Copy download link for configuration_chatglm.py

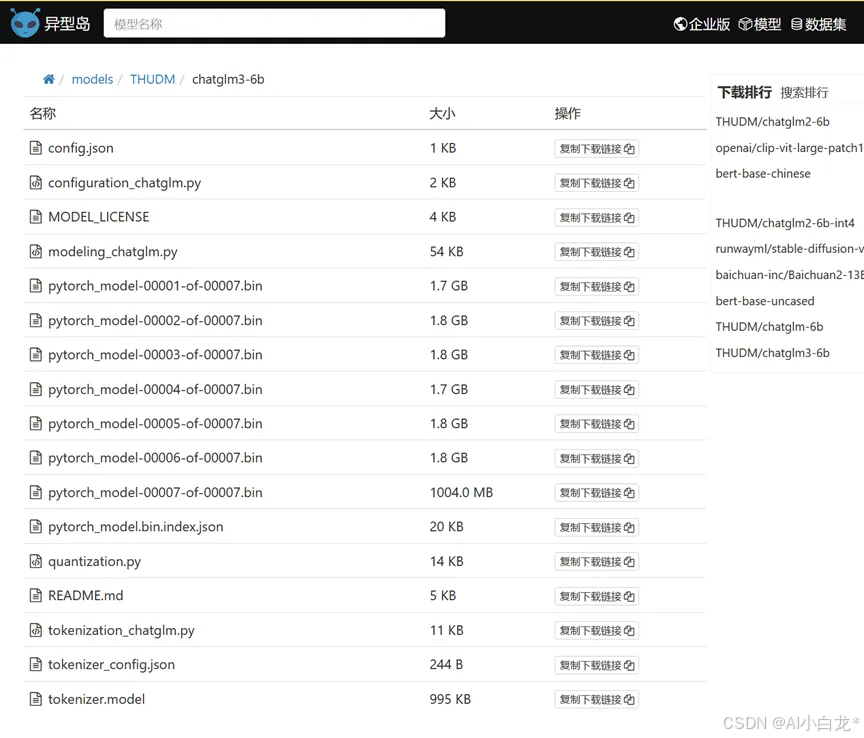click(x=597, y=183)
